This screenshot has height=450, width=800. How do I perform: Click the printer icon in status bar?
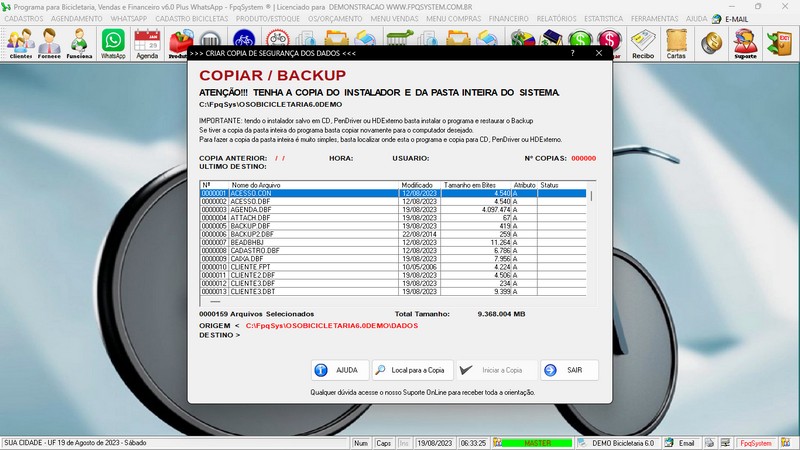pyautogui.click(x=709, y=443)
